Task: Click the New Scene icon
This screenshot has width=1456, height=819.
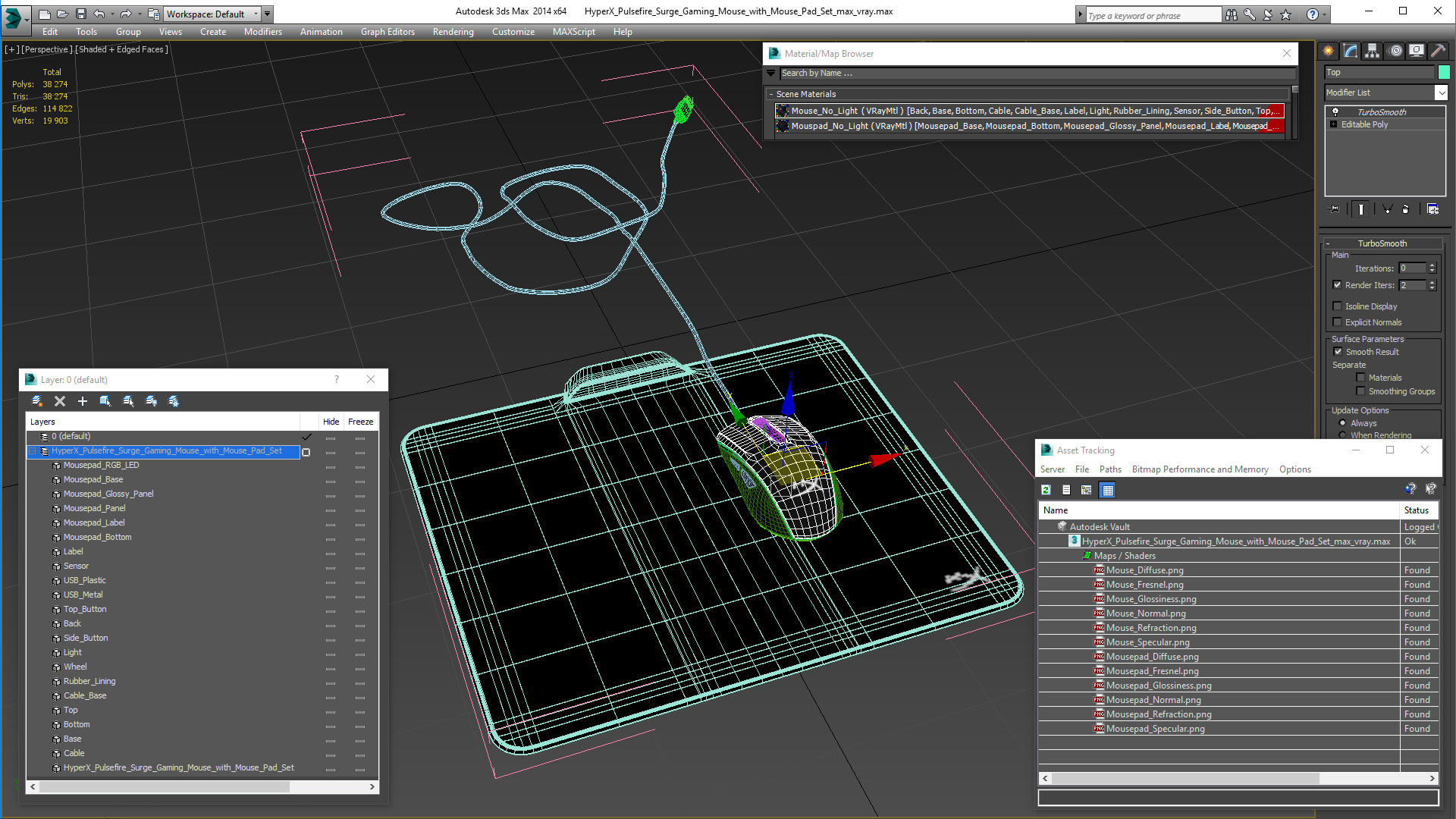Action: [x=45, y=14]
